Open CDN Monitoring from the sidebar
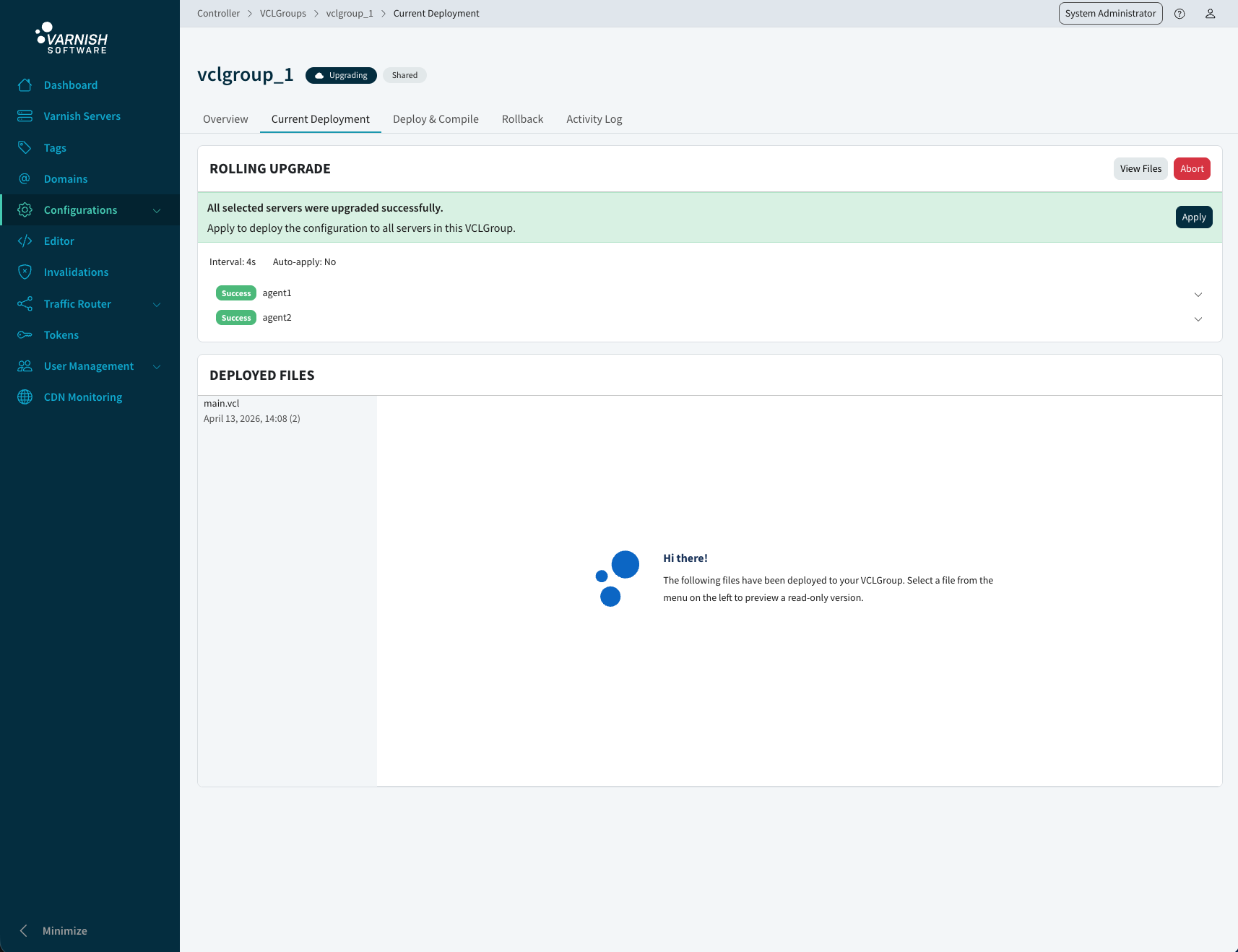This screenshot has width=1238, height=952. click(82, 397)
